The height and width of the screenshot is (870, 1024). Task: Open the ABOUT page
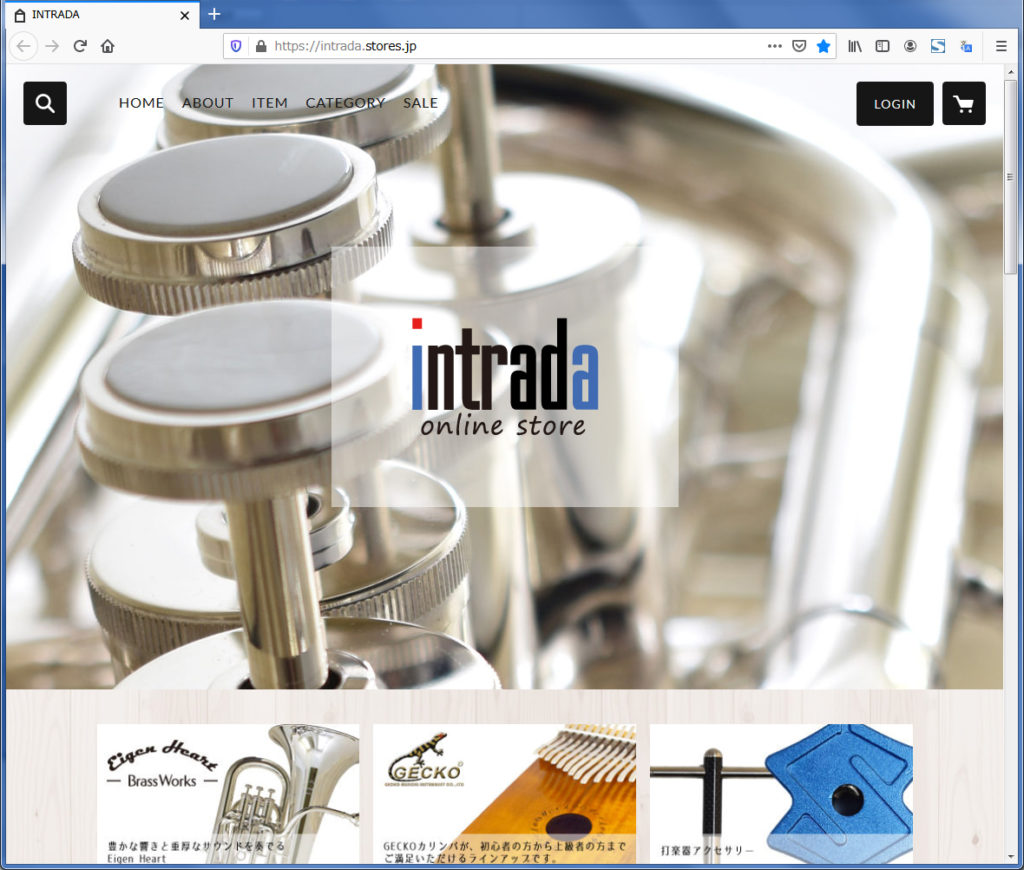[208, 103]
